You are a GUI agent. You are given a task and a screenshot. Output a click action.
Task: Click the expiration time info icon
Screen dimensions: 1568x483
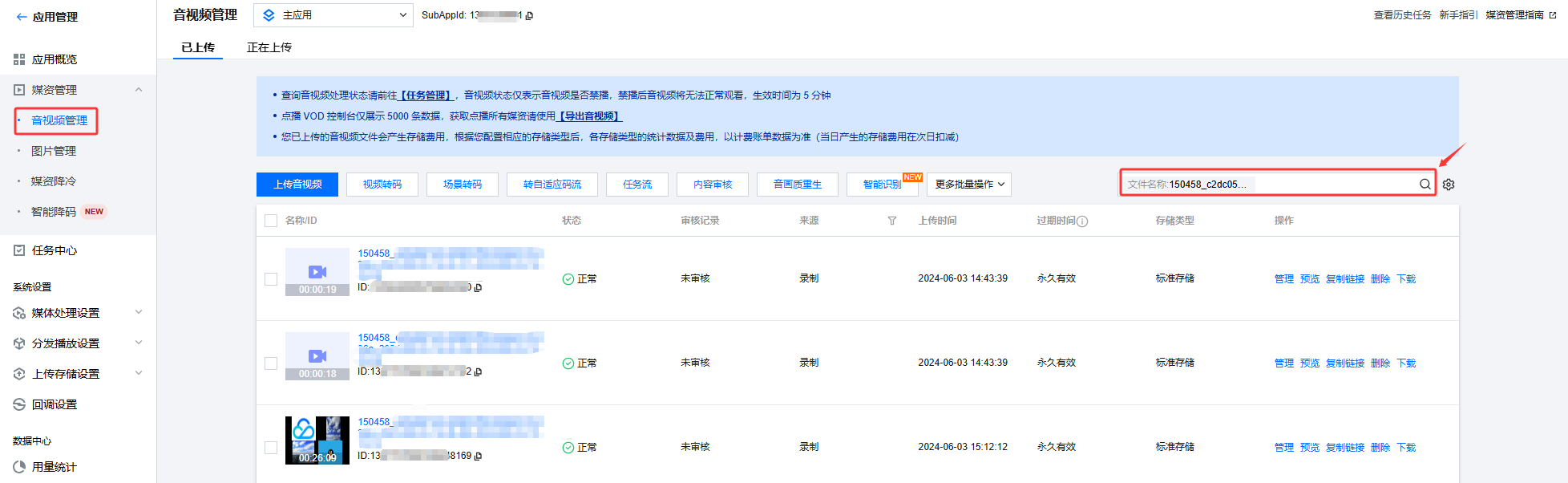point(1082,221)
